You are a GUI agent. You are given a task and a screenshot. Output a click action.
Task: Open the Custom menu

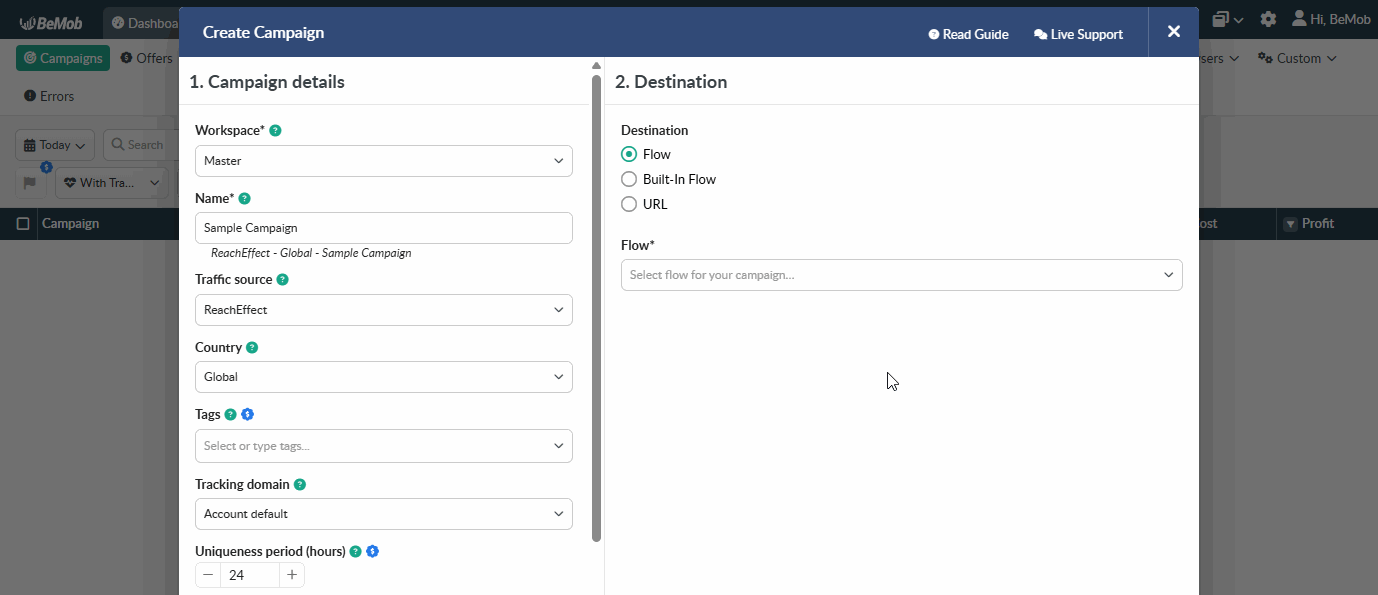click(1297, 58)
